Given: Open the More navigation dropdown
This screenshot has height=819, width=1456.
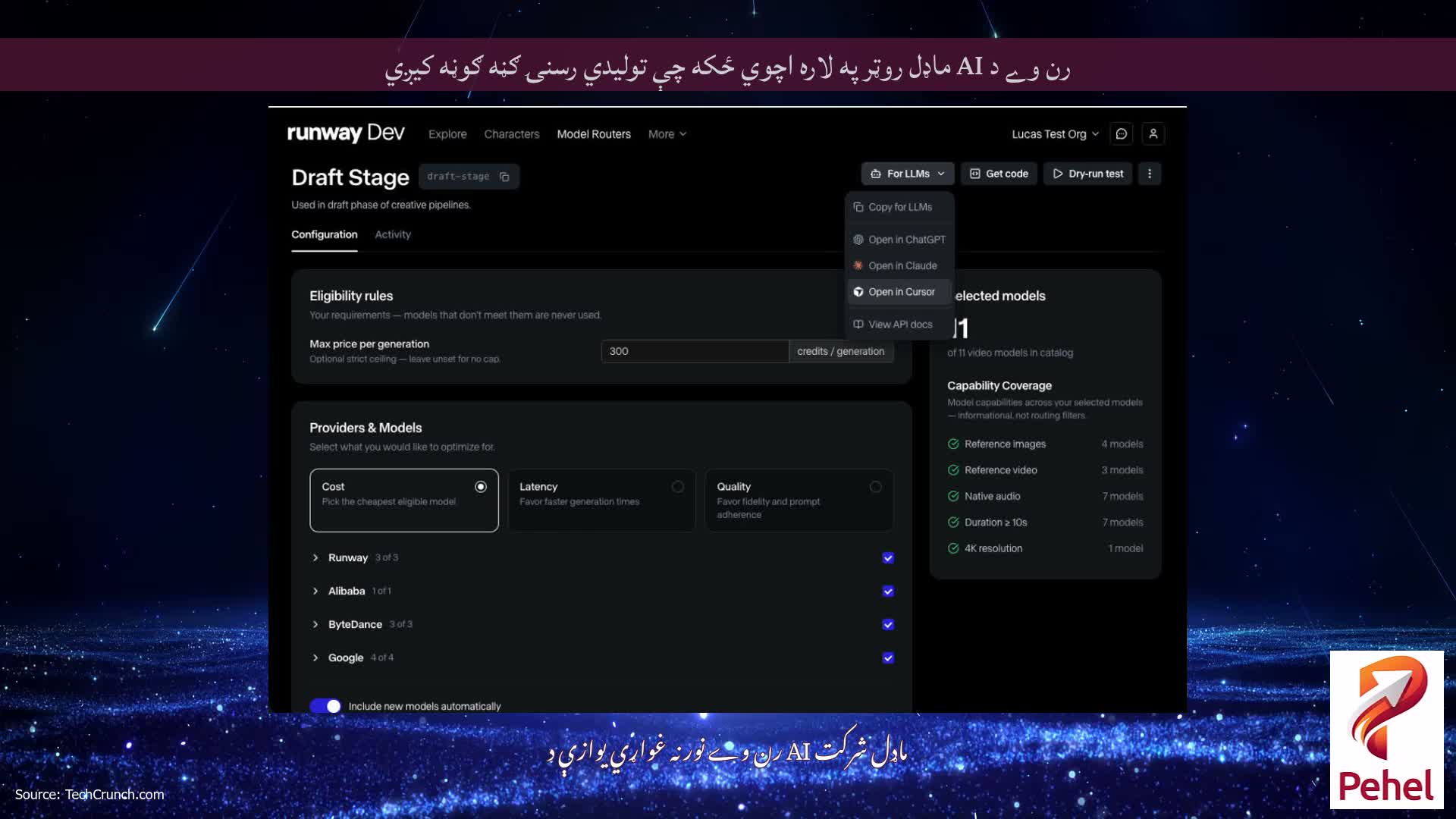Looking at the screenshot, I should pos(667,134).
